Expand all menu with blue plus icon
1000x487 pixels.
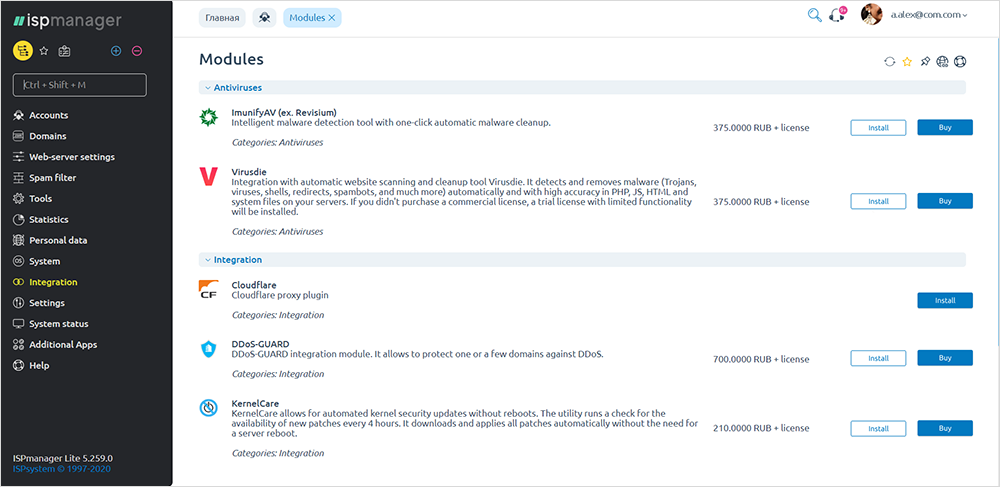(116, 51)
